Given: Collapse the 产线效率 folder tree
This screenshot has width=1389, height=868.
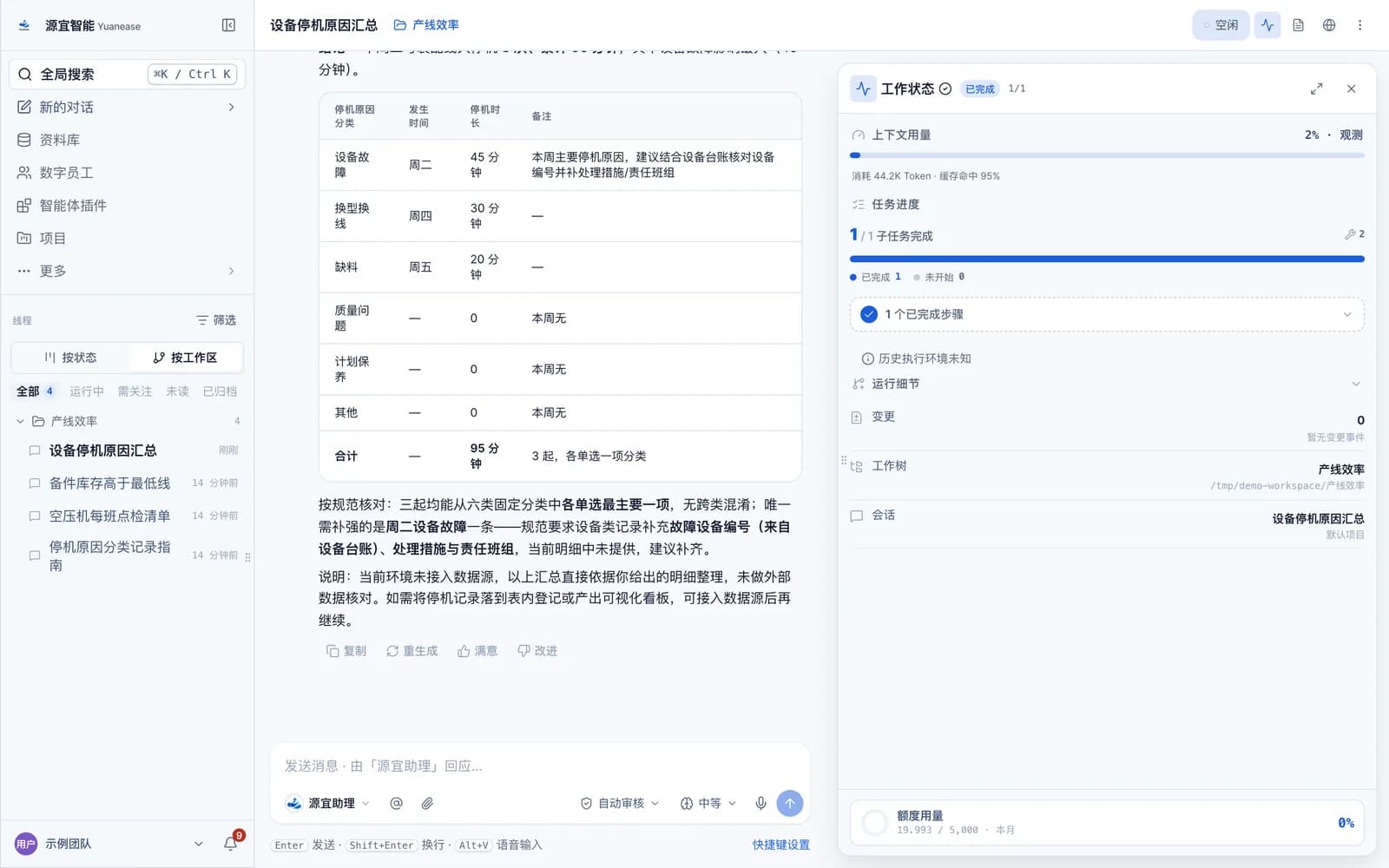Looking at the screenshot, I should coord(20,421).
